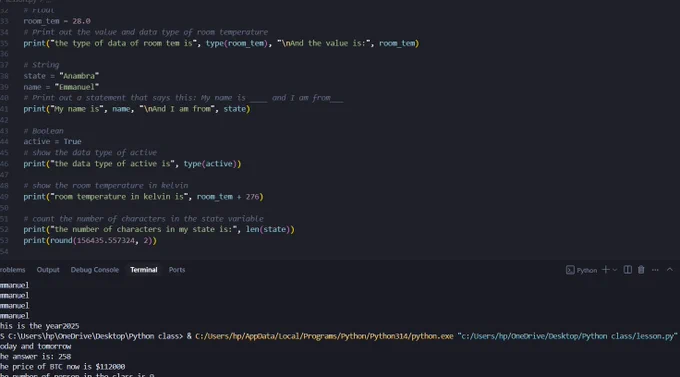Click the Python terminal shell icon
Image resolution: width=680 pixels, height=377 pixels.
(x=570, y=270)
